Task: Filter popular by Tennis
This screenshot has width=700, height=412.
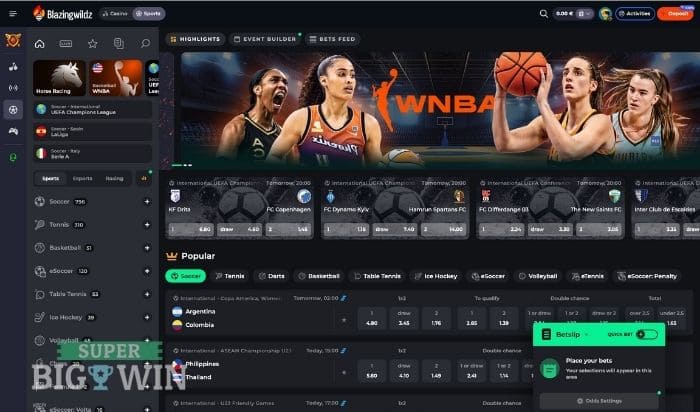Action: pos(230,276)
